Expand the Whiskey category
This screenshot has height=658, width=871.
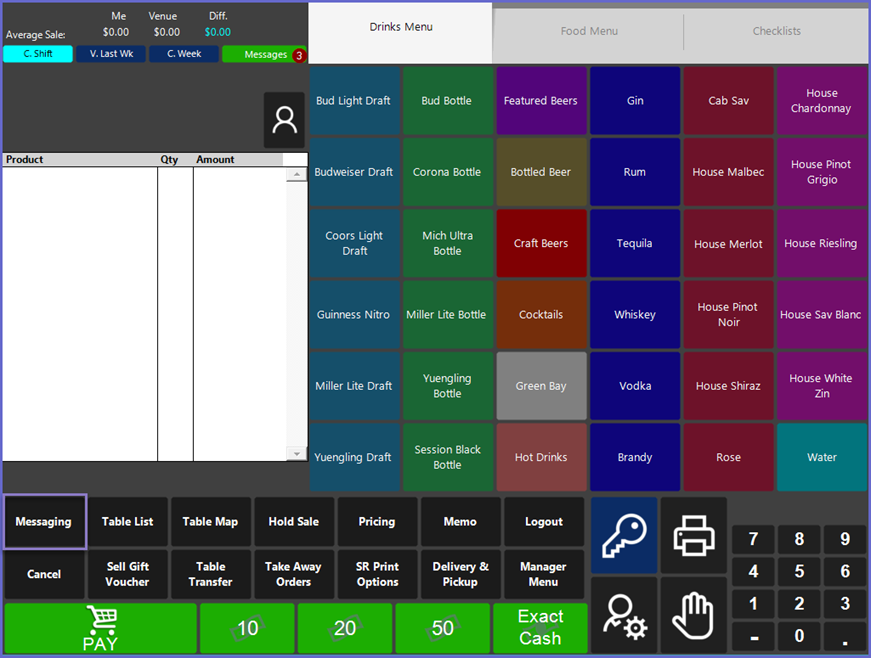coord(635,315)
